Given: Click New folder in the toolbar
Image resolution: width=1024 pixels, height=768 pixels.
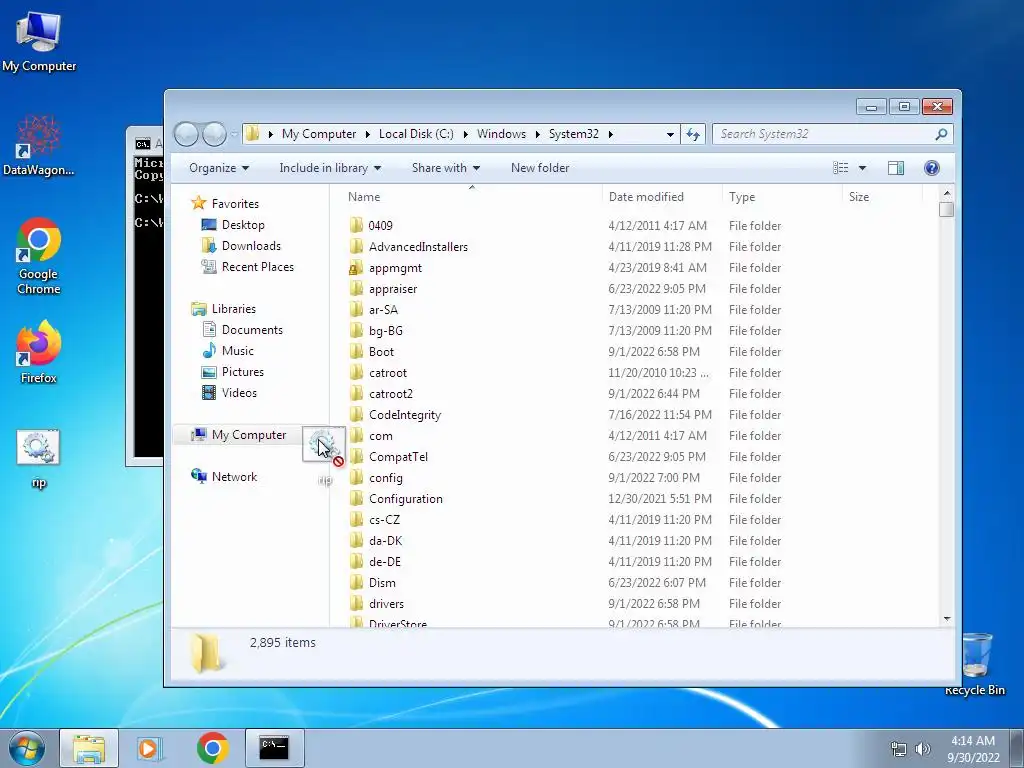Looking at the screenshot, I should pyautogui.click(x=540, y=168).
